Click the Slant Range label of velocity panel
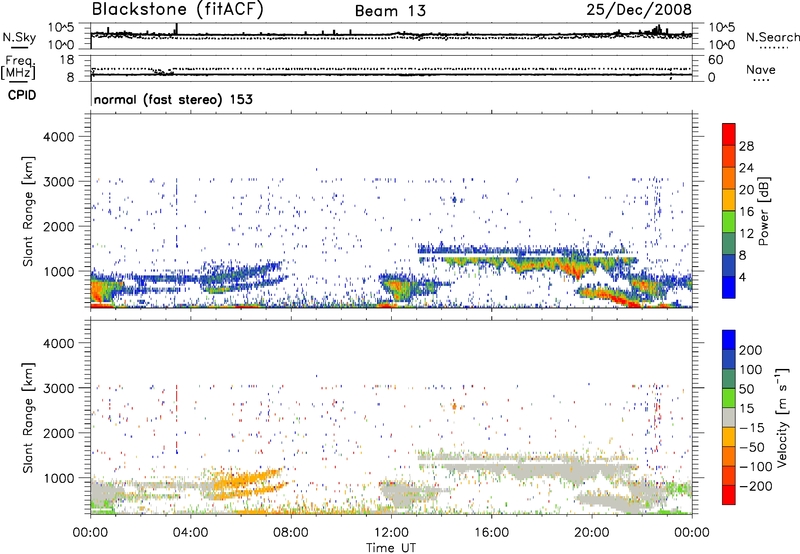The image size is (800, 554). pyautogui.click(x=28, y=418)
